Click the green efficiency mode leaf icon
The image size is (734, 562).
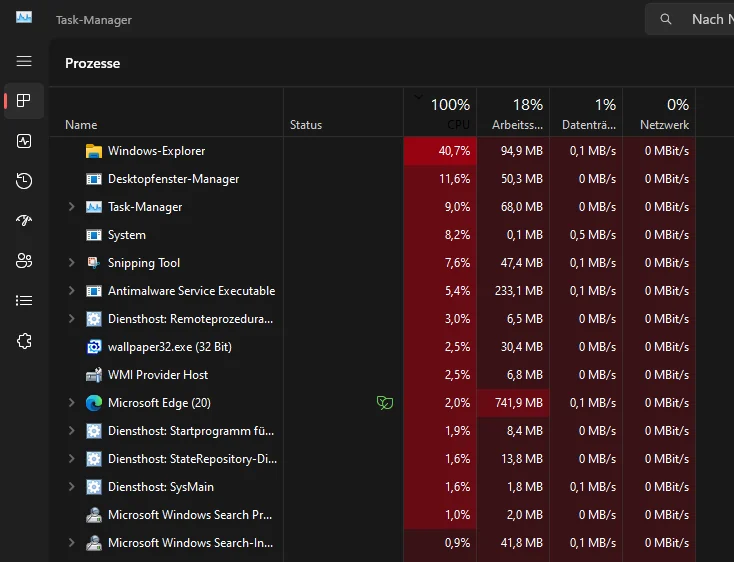(x=385, y=402)
